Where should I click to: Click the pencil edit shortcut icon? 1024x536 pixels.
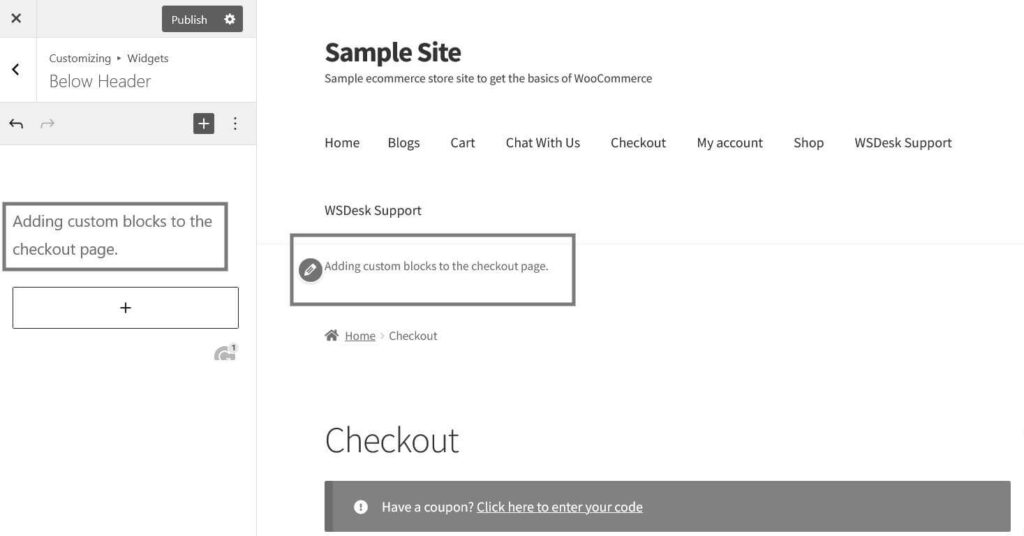310,269
